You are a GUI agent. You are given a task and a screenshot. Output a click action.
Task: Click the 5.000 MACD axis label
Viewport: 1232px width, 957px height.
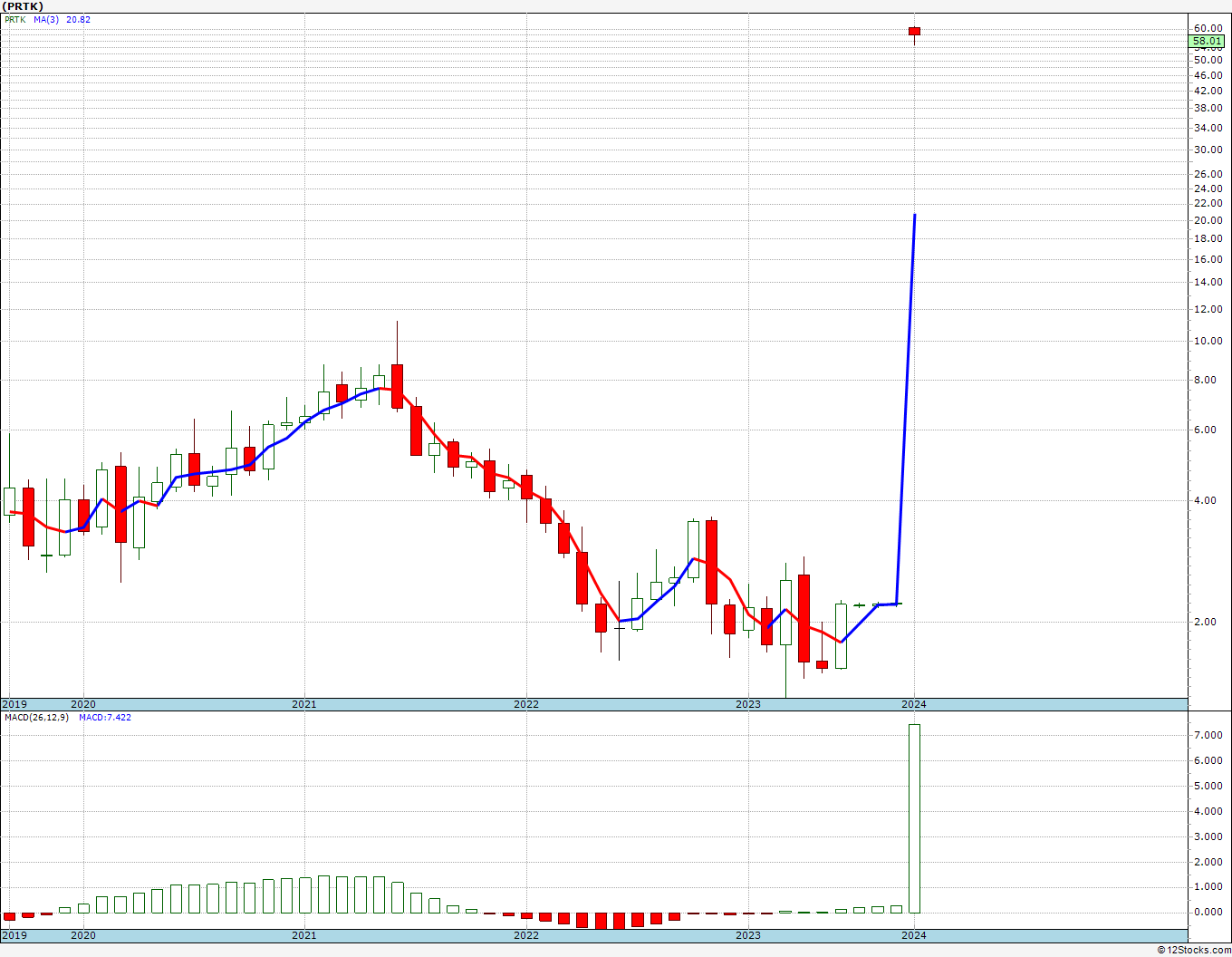(1208, 787)
